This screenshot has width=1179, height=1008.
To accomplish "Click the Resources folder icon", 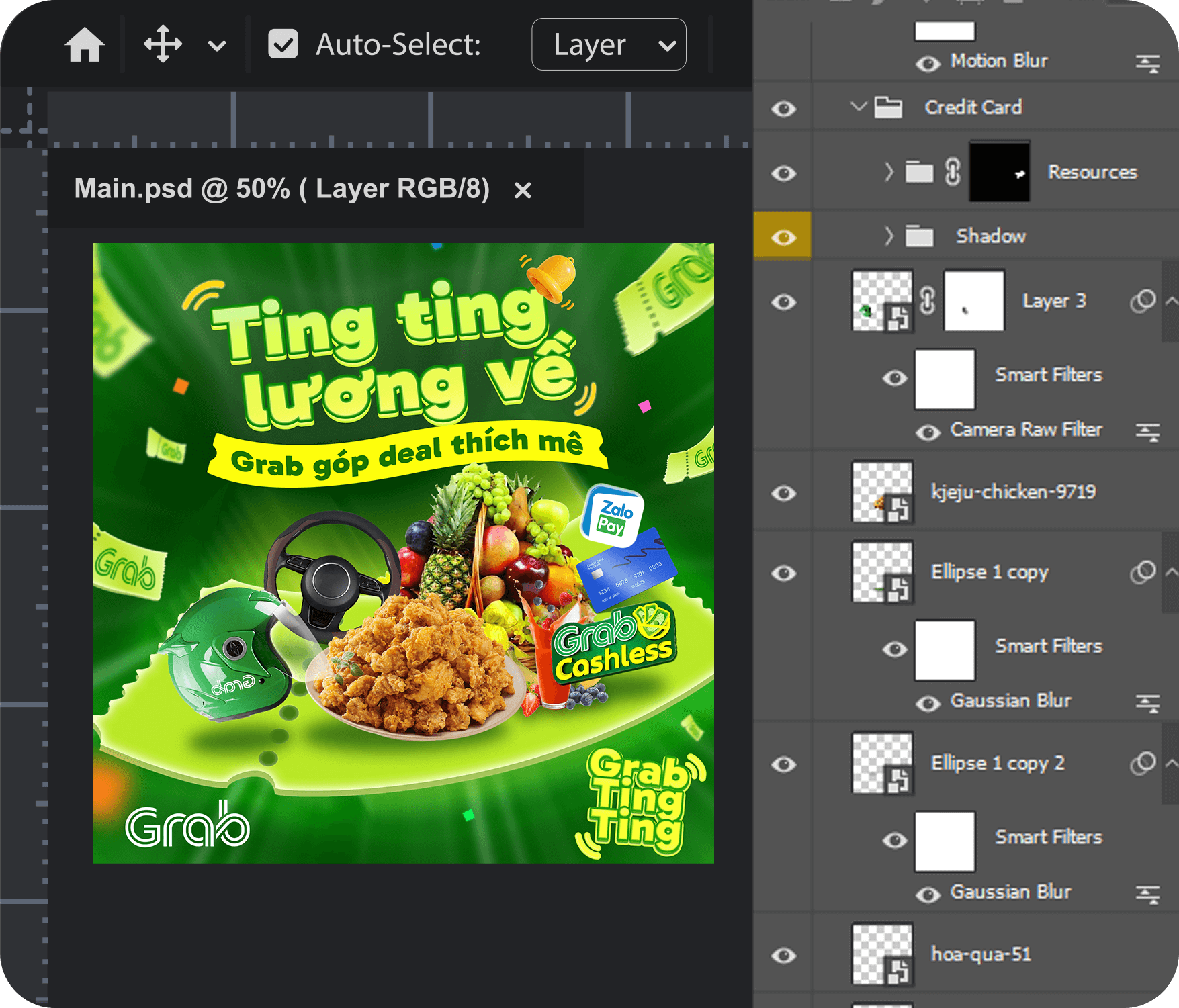I will [x=919, y=172].
